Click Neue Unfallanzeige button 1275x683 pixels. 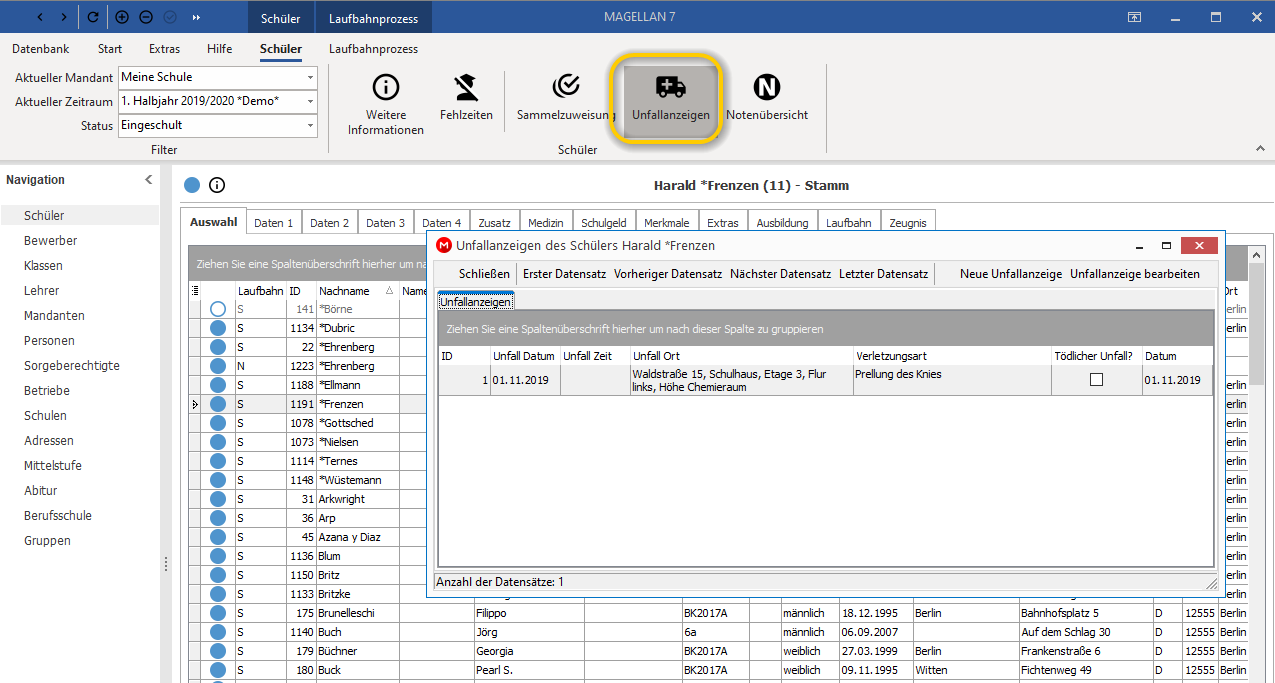1011,274
